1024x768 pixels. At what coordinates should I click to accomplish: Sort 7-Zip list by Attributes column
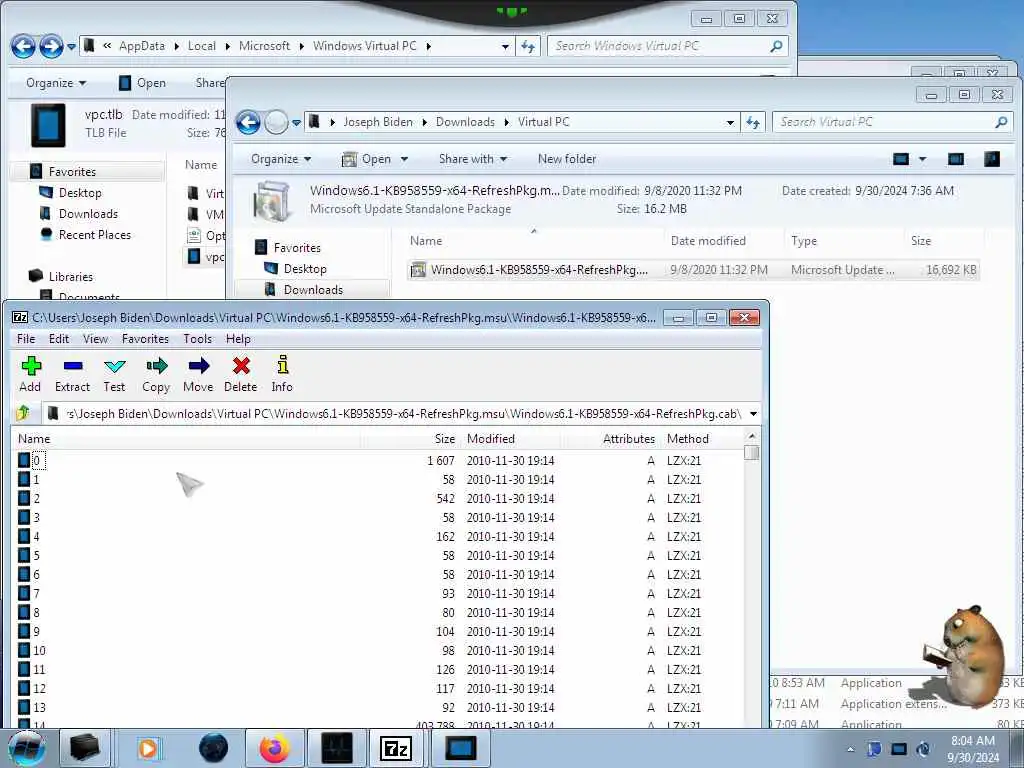pos(628,439)
